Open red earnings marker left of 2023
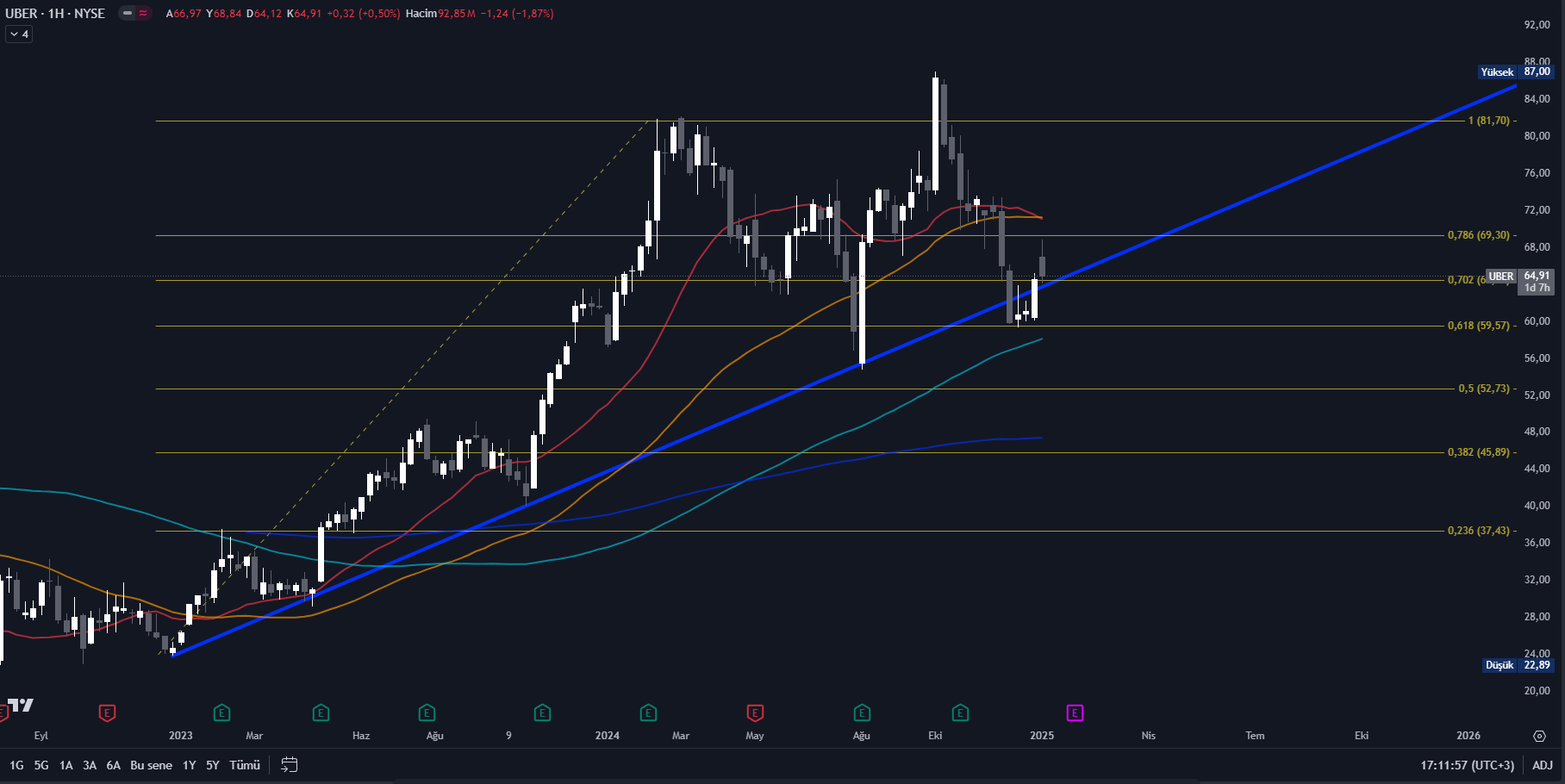Image resolution: width=1565 pixels, height=784 pixels. [x=107, y=712]
